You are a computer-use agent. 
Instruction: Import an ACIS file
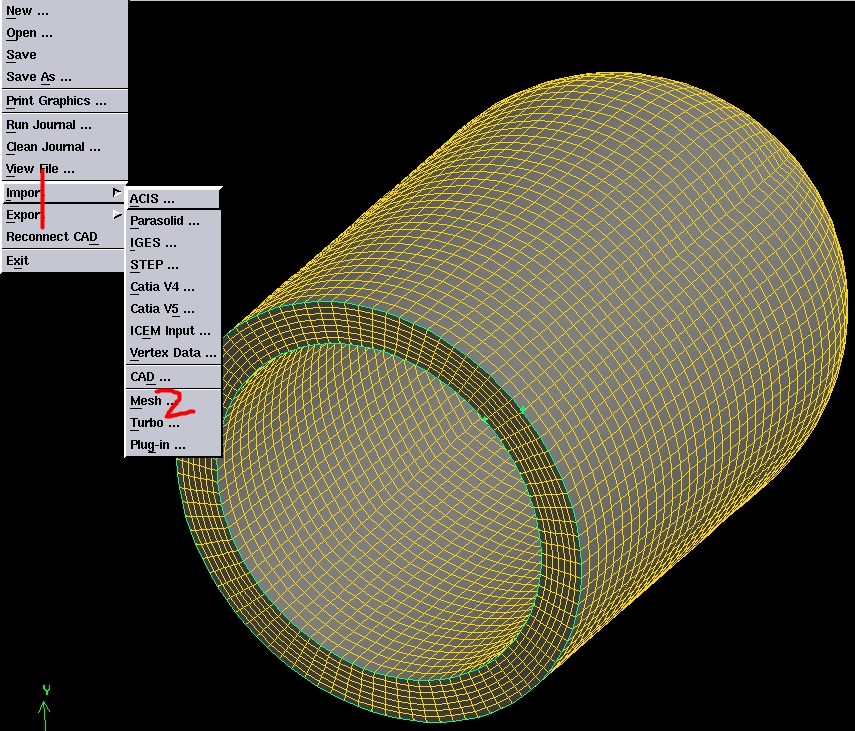152,199
